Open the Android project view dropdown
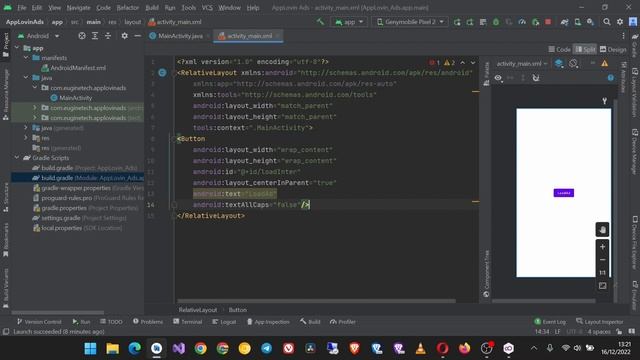 point(39,36)
